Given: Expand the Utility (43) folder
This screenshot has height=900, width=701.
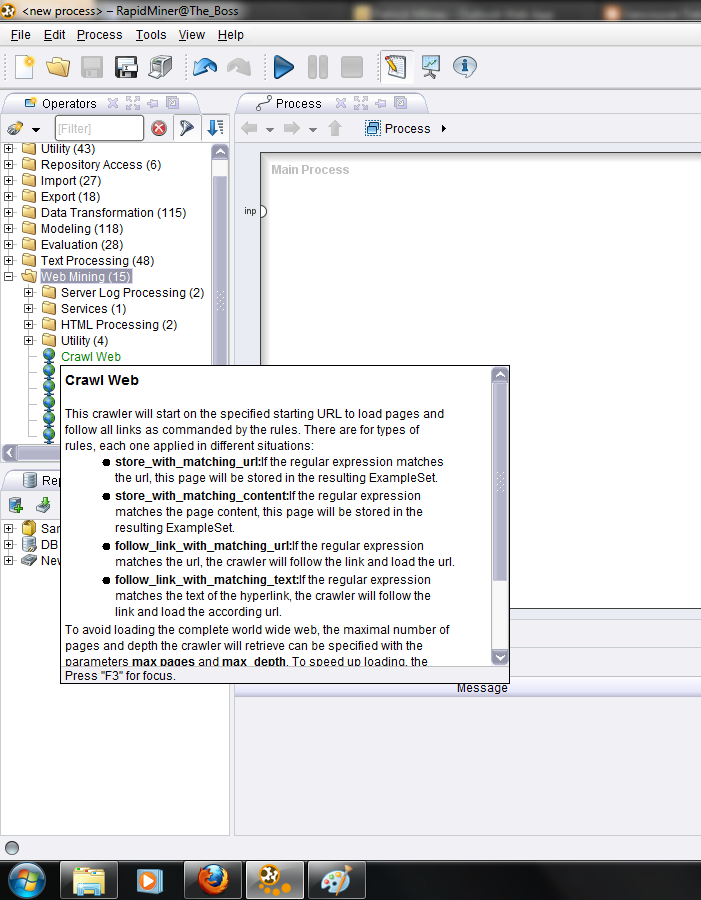Looking at the screenshot, I should click(x=9, y=149).
